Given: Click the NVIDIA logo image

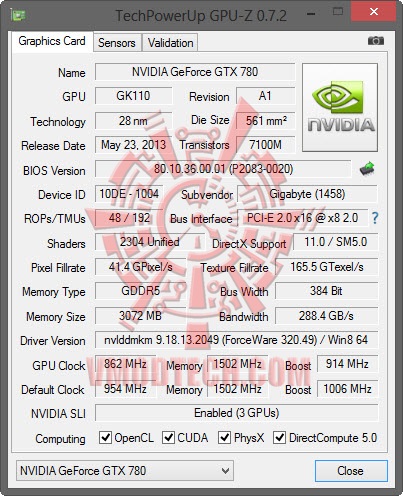Looking at the screenshot, I should [340, 107].
